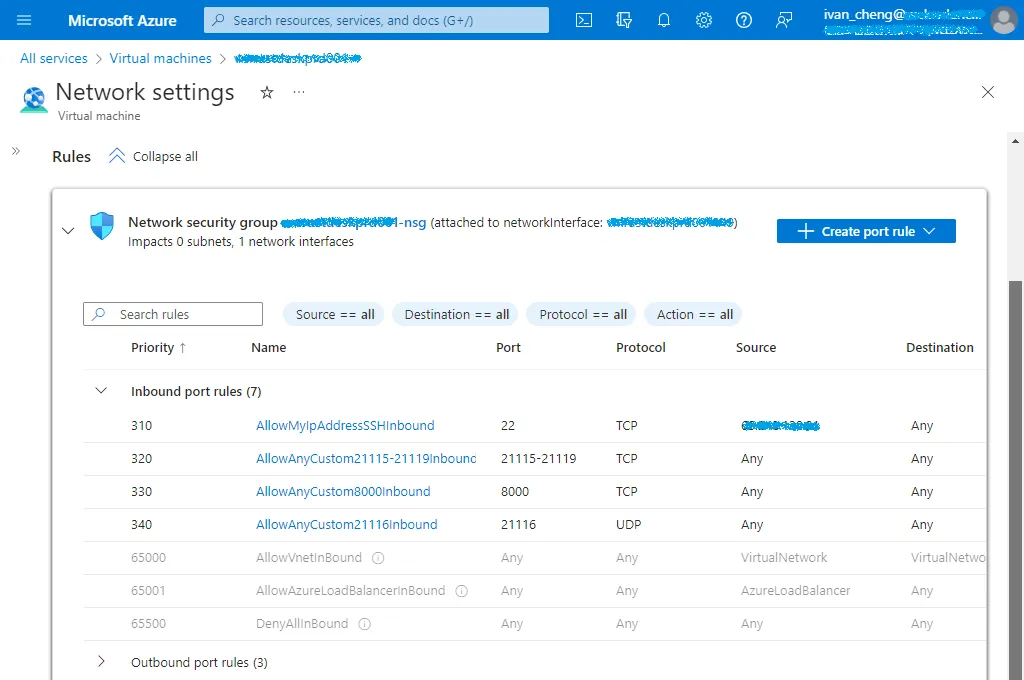Click UDP protocol cell
Viewport: 1024px width, 680px height.
pos(628,525)
